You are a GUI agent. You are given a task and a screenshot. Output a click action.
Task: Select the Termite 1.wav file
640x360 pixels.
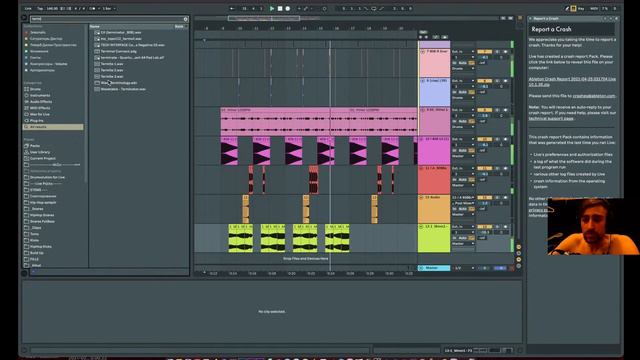coord(112,64)
